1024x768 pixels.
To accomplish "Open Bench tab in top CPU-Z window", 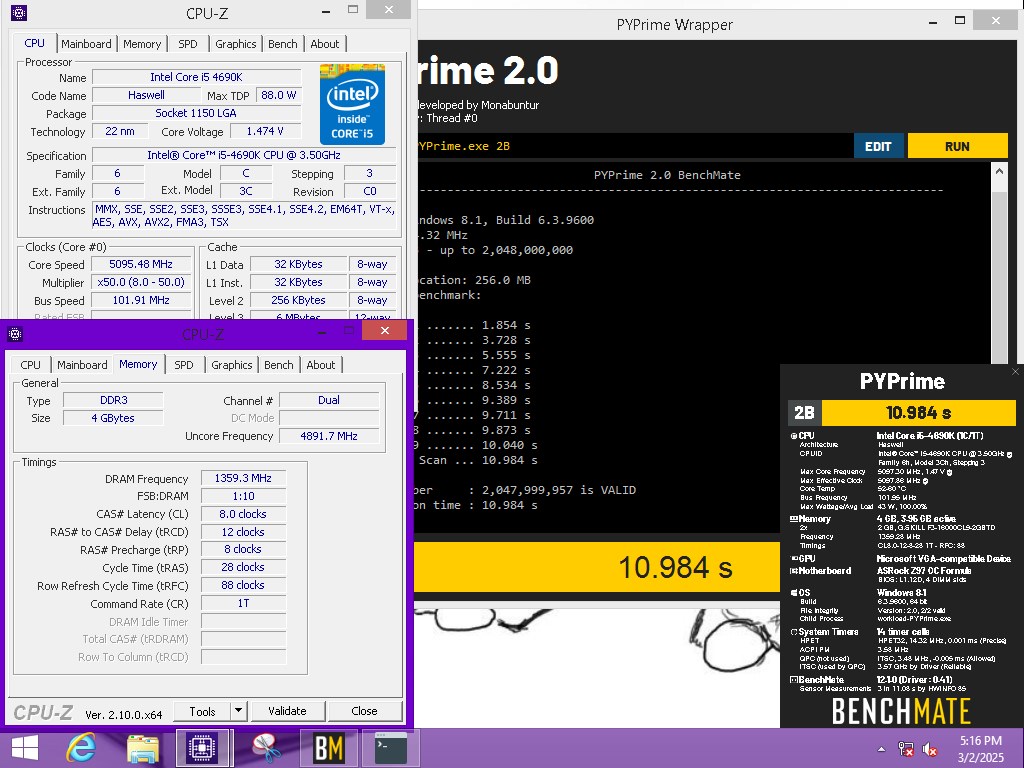I will 283,44.
